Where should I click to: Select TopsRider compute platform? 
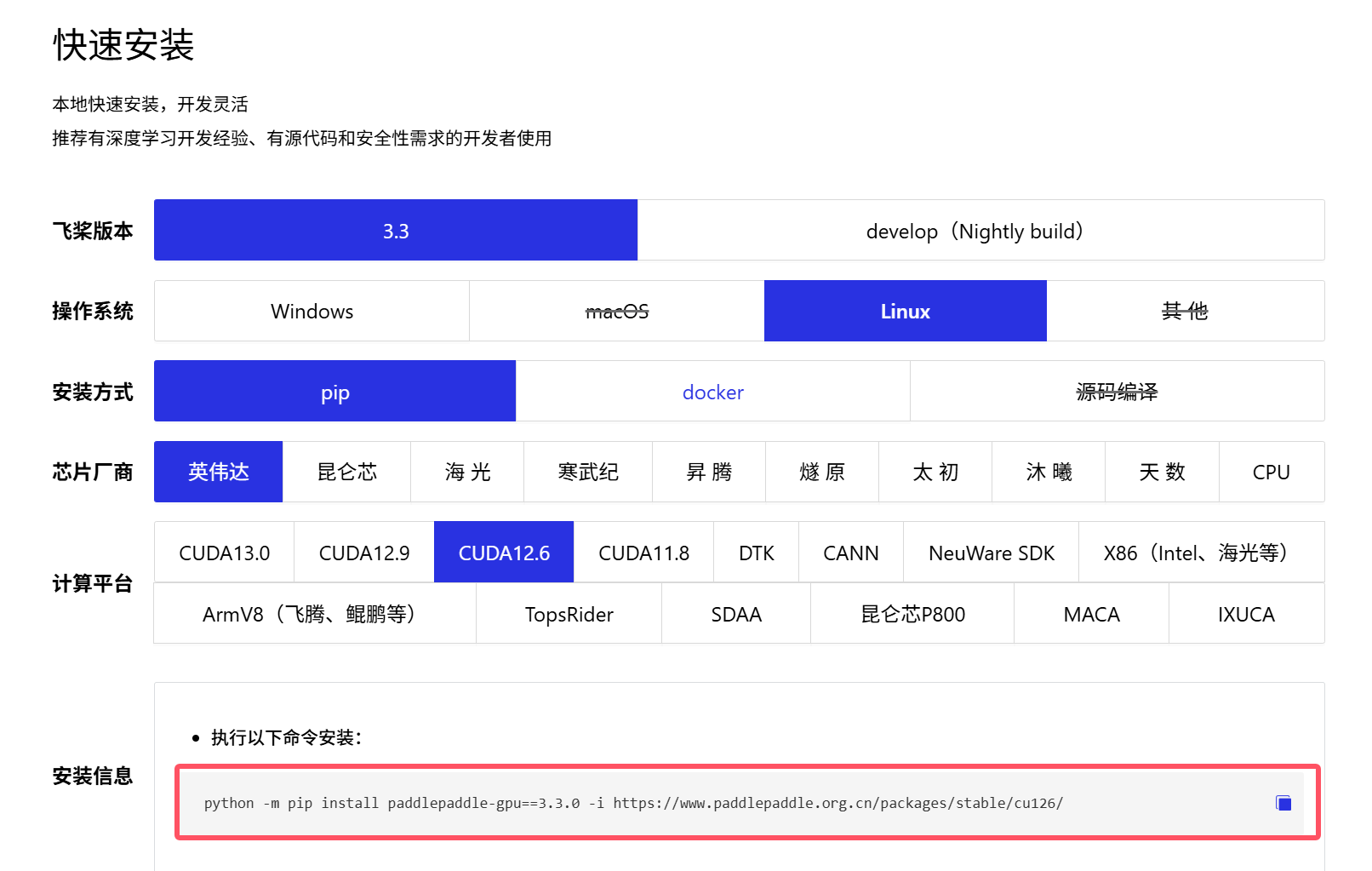[x=569, y=613]
